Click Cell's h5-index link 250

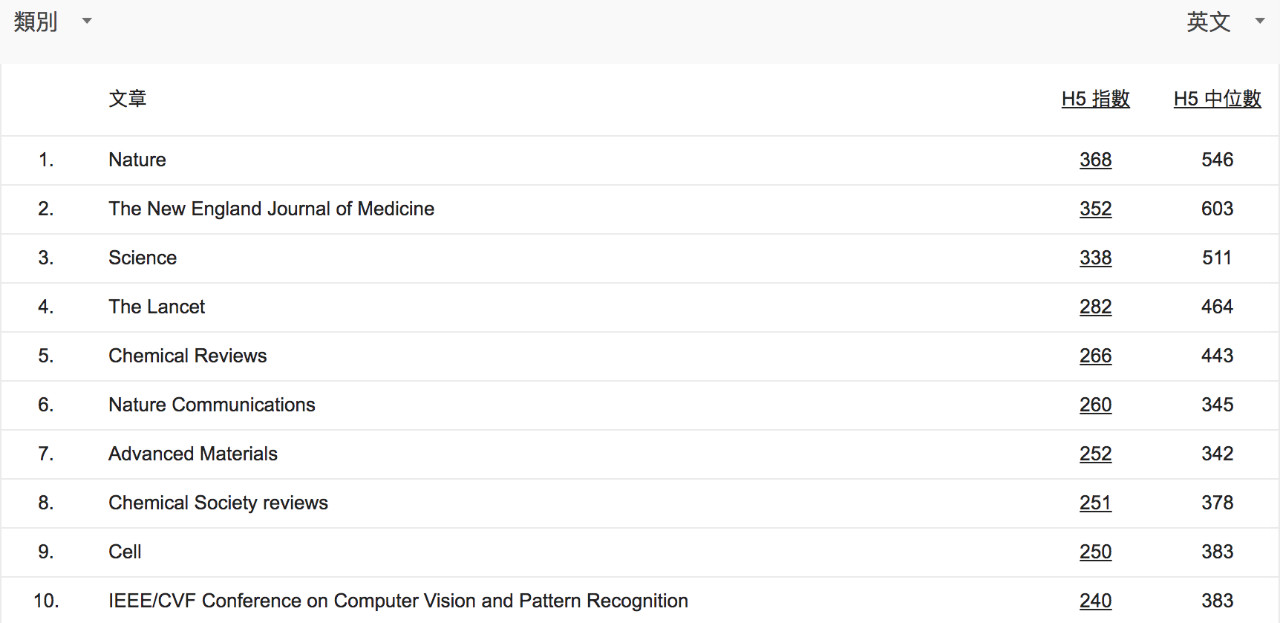(1095, 552)
